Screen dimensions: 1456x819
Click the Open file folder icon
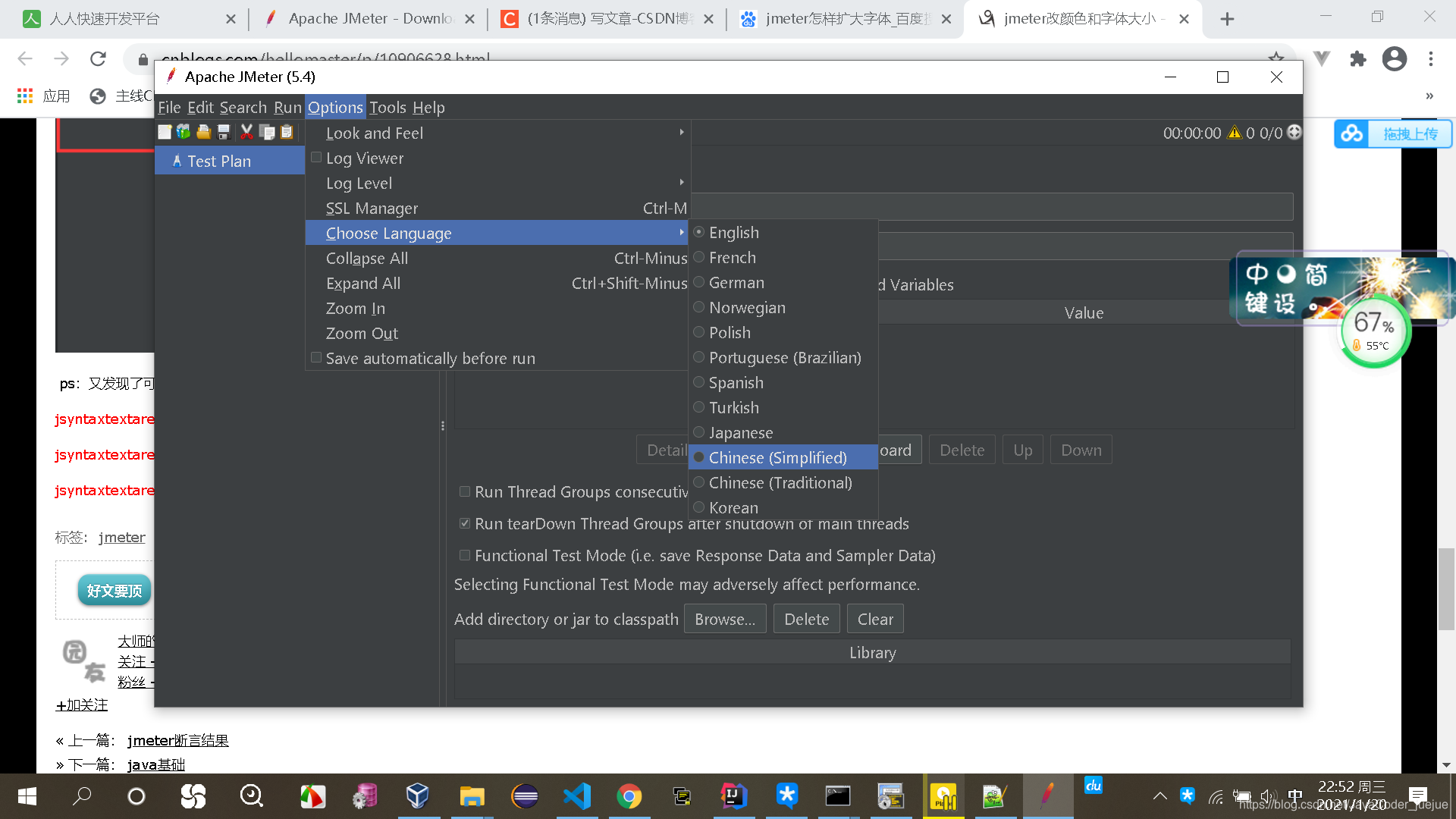pyautogui.click(x=203, y=132)
